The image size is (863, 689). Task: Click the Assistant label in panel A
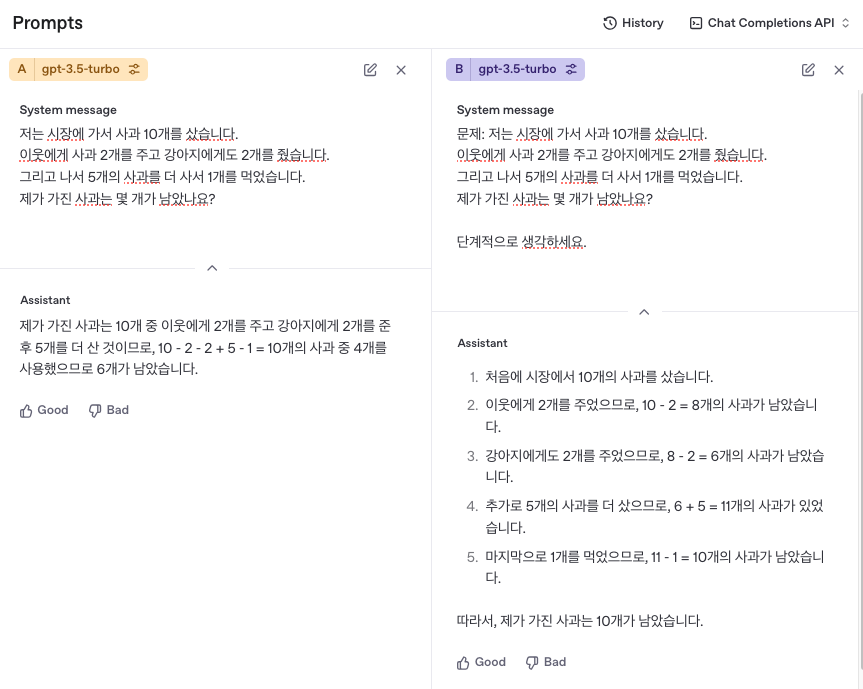click(x=45, y=300)
